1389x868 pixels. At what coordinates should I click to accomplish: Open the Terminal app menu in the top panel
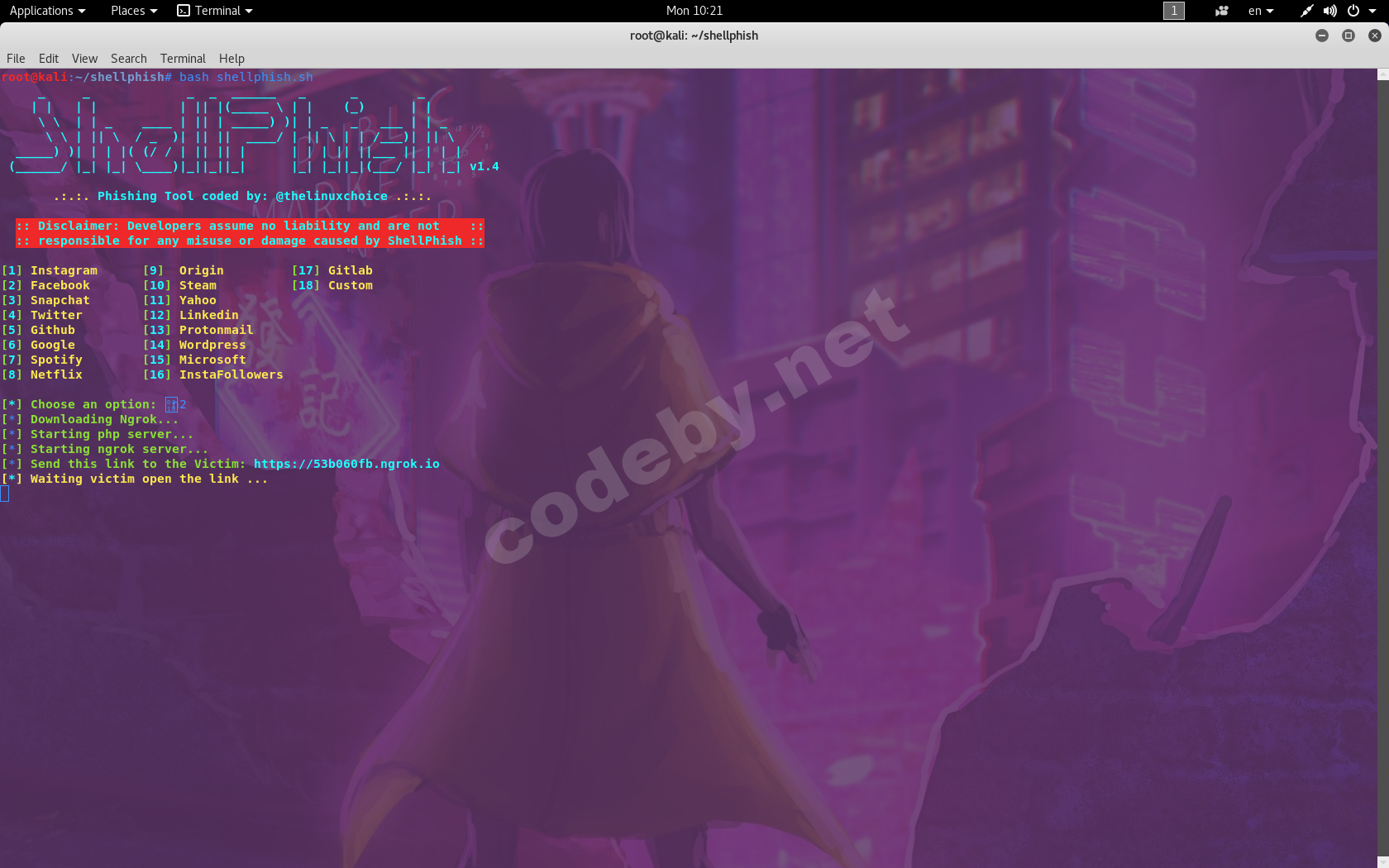pyautogui.click(x=215, y=11)
